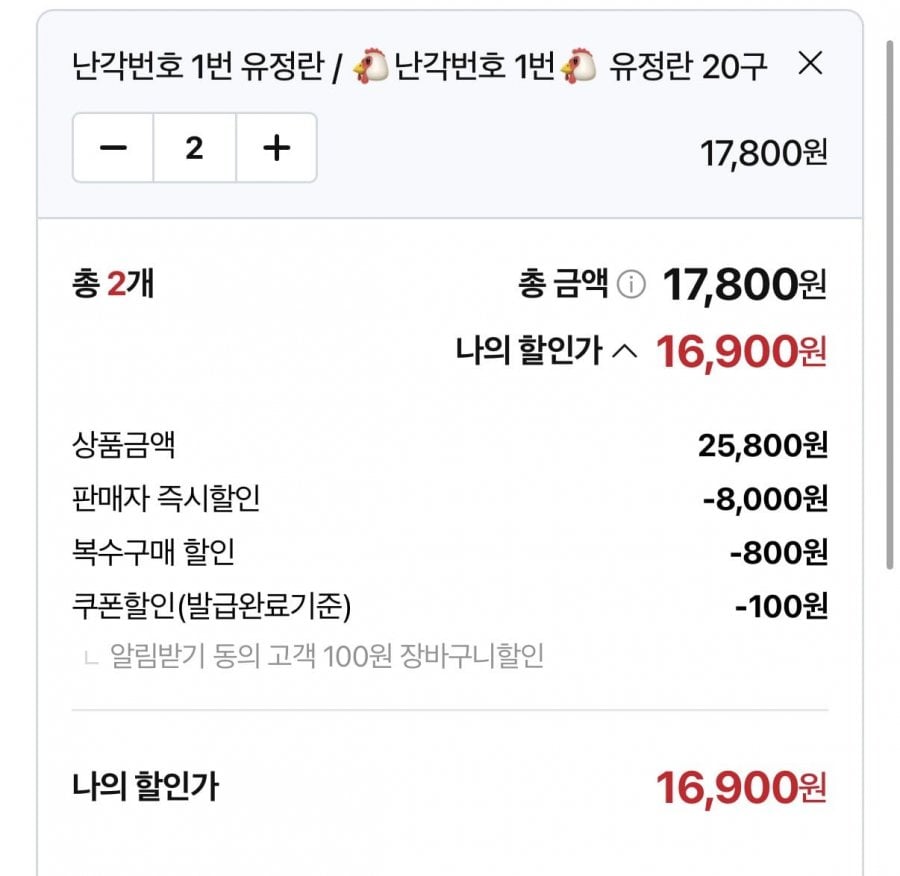This screenshot has height=876, width=900.
Task: Click the vertical scrollbar on right edge
Action: coord(890,304)
